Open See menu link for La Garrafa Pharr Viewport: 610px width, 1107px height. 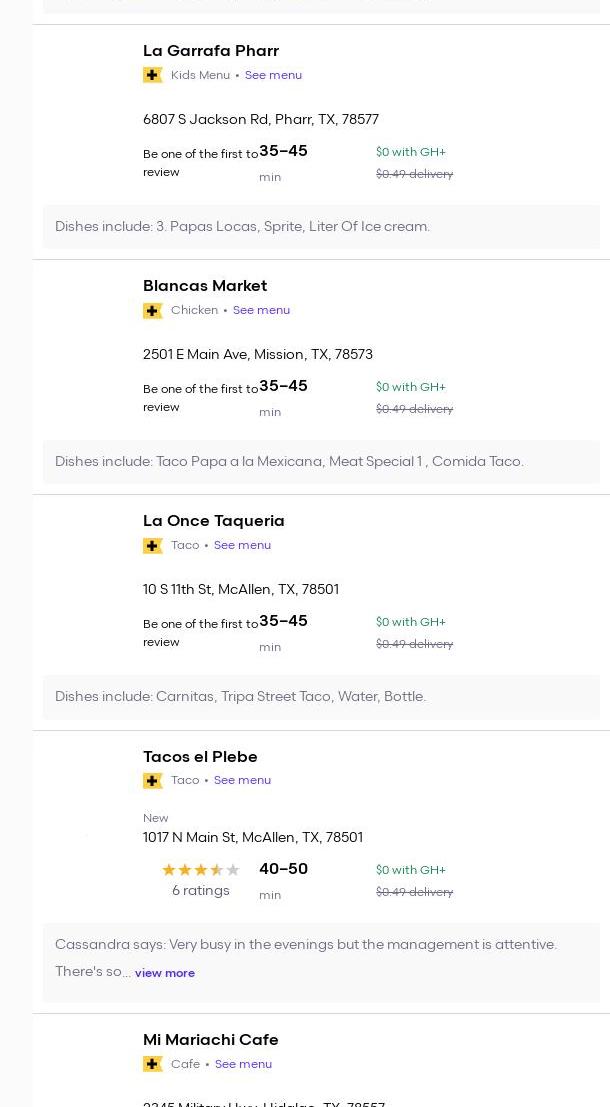[273, 76]
